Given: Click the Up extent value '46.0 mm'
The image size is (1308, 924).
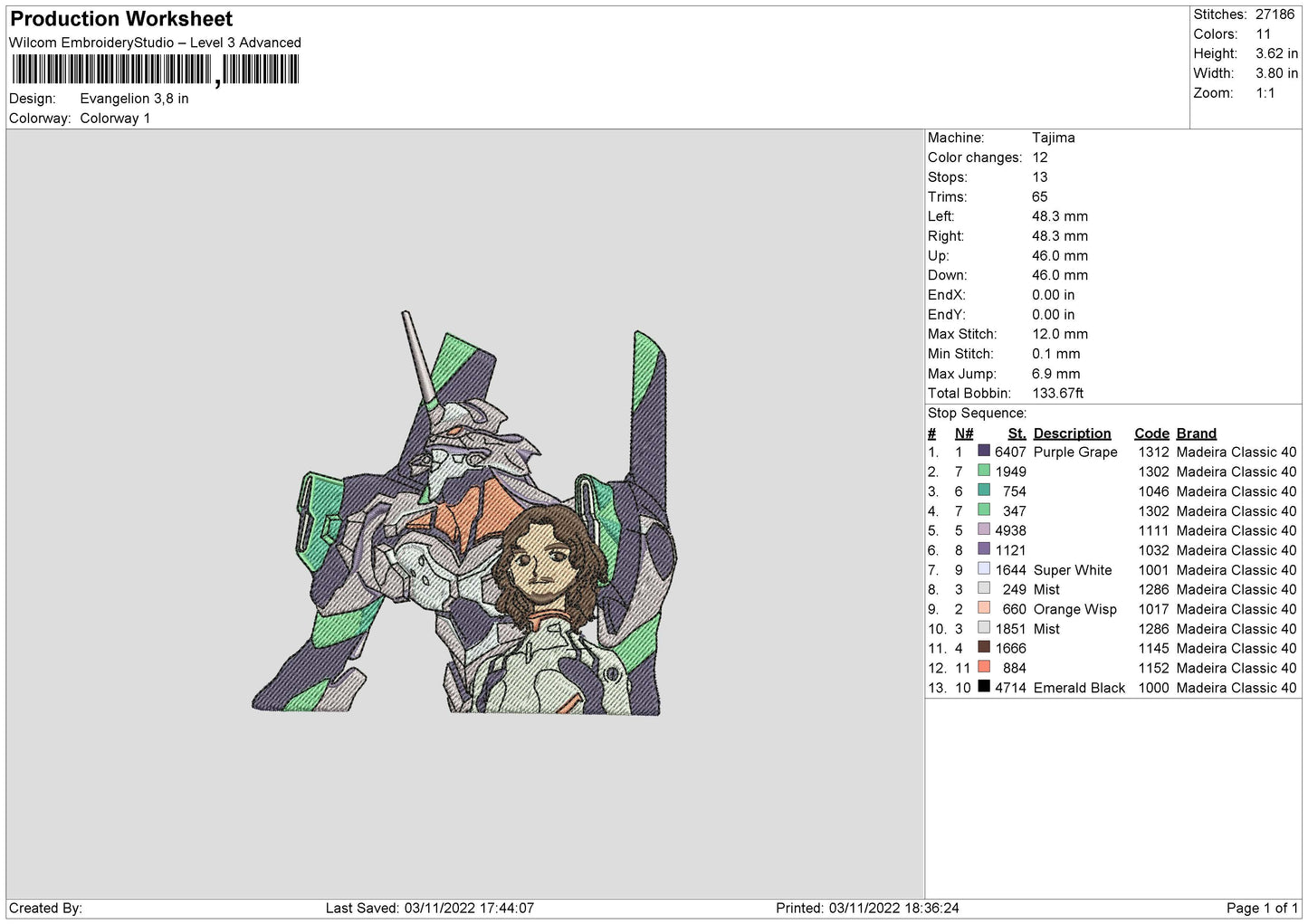Looking at the screenshot, I should pos(1060,256).
